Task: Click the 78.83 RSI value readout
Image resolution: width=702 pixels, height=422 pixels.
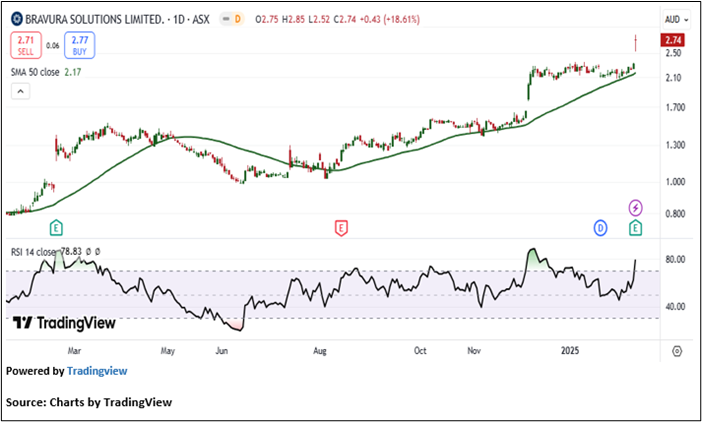Action: click(x=72, y=252)
